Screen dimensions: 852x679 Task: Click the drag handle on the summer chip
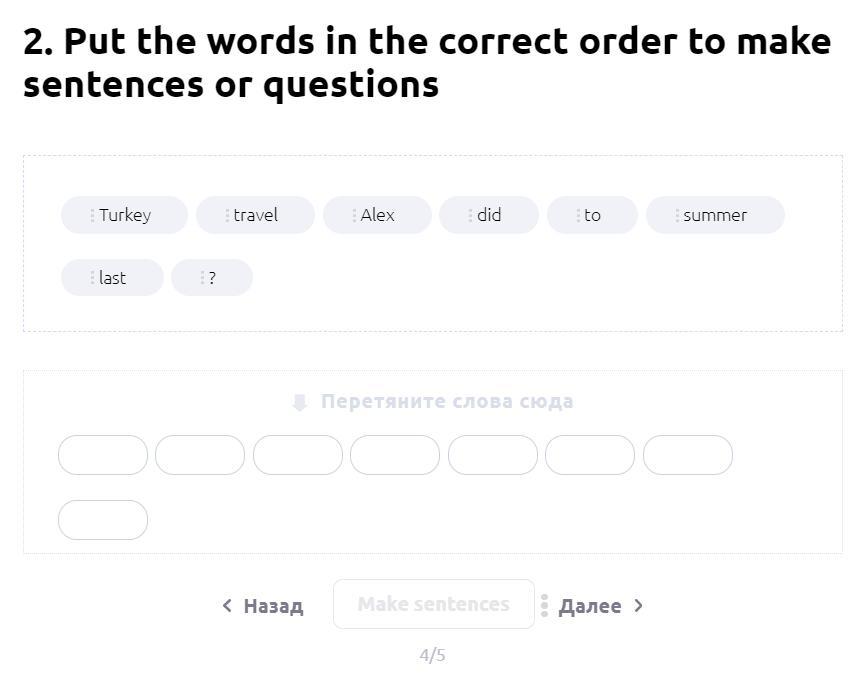[x=677, y=215]
